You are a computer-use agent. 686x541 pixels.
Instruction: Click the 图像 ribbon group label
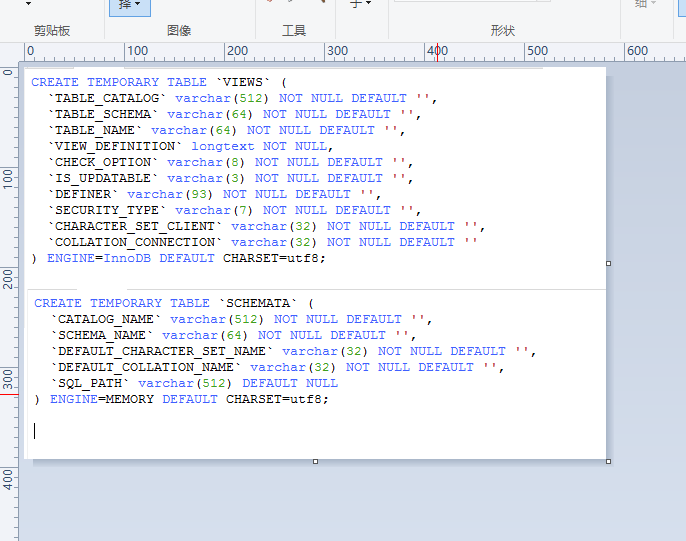179,31
